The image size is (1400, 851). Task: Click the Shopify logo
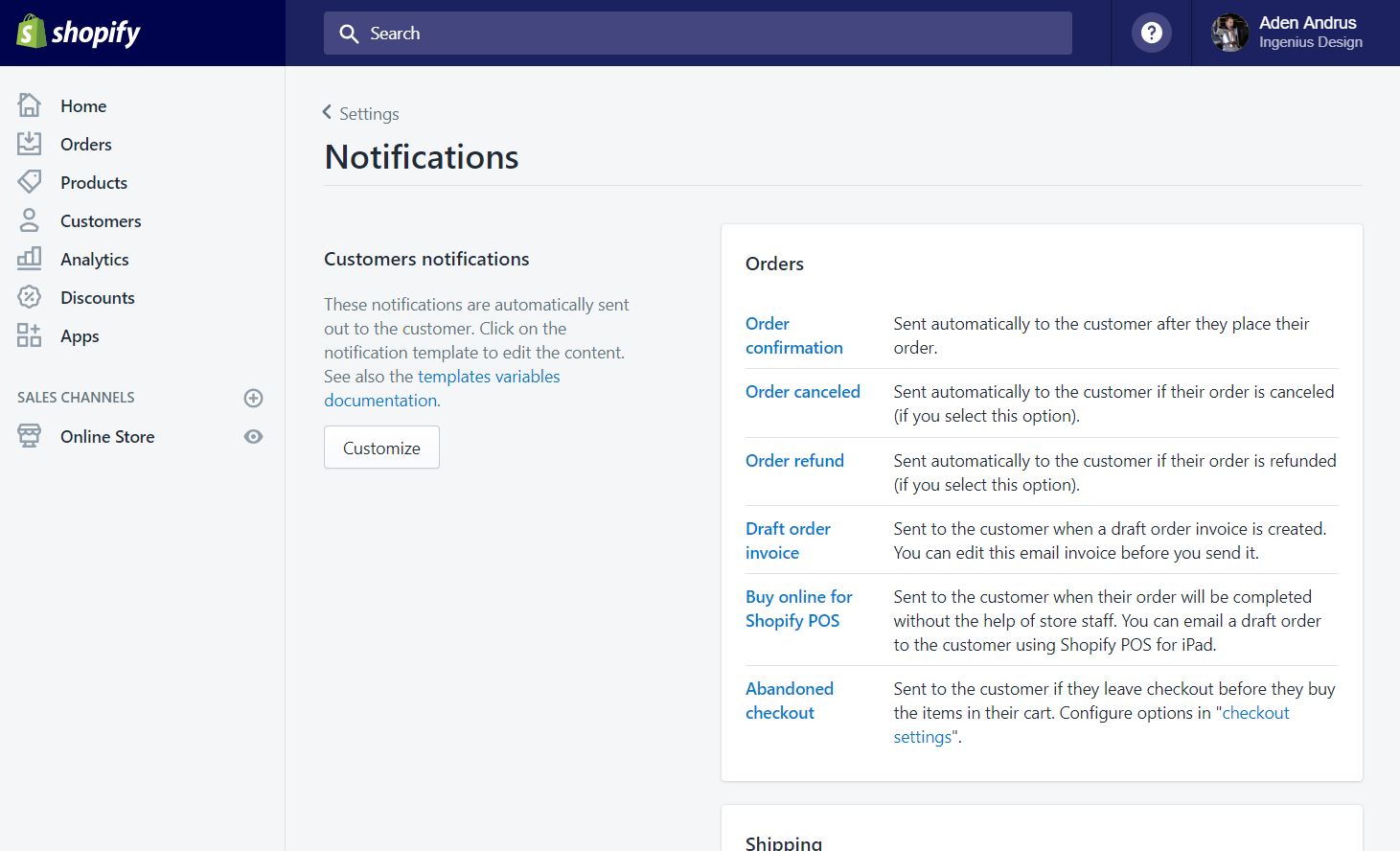coord(79,33)
